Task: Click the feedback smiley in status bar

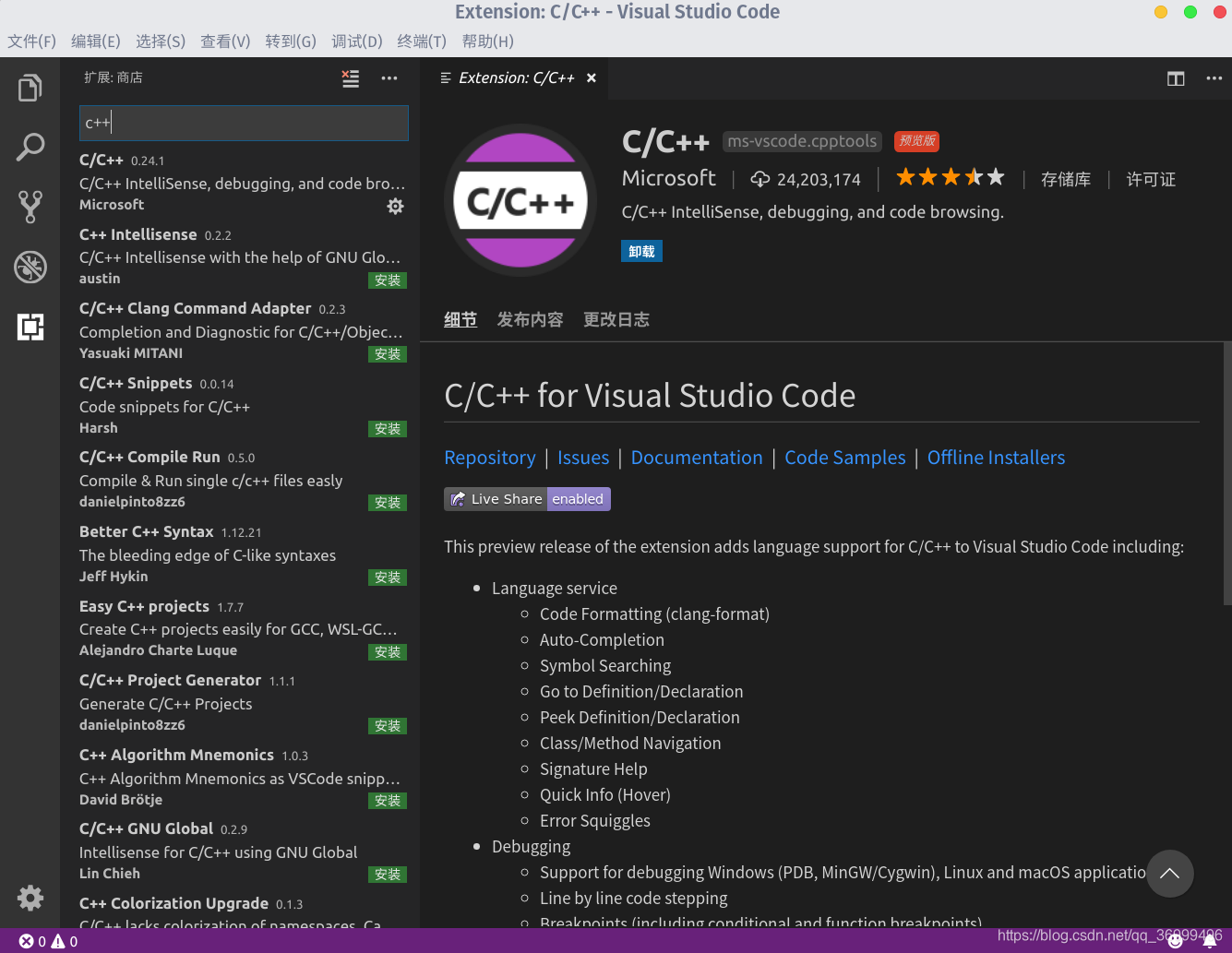Action: click(1176, 941)
